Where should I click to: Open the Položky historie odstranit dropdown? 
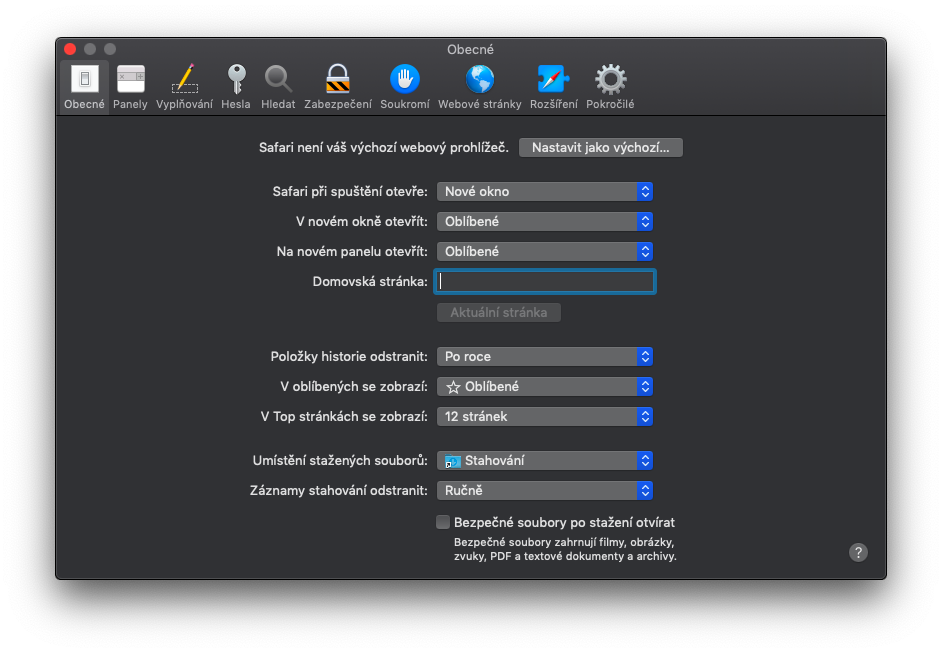click(545, 356)
